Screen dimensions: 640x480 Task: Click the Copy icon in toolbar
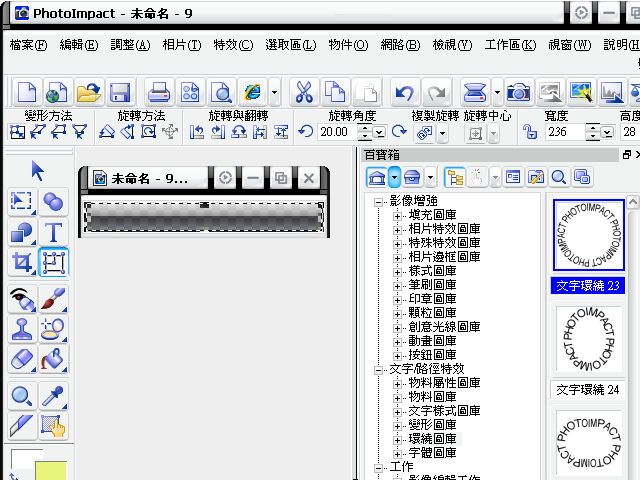pos(335,91)
